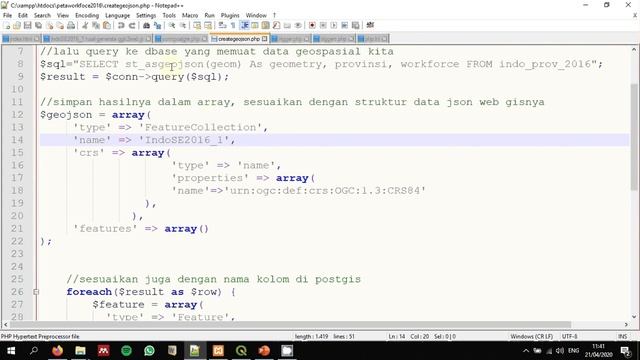Screen dimensions: 640x360
Task: Toggle the INS insert mode indicator
Action: point(622,336)
